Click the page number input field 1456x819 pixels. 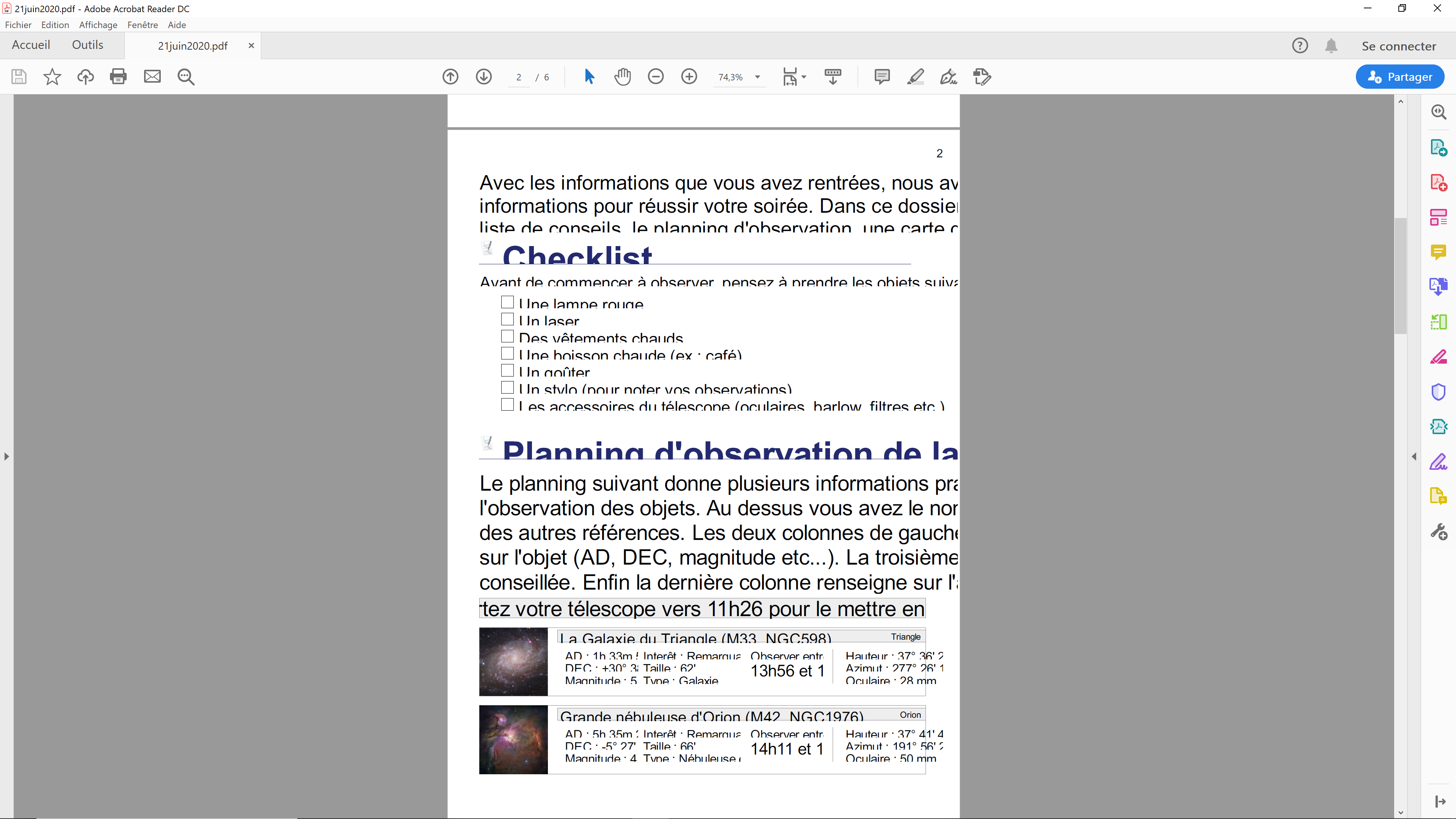[x=518, y=77]
